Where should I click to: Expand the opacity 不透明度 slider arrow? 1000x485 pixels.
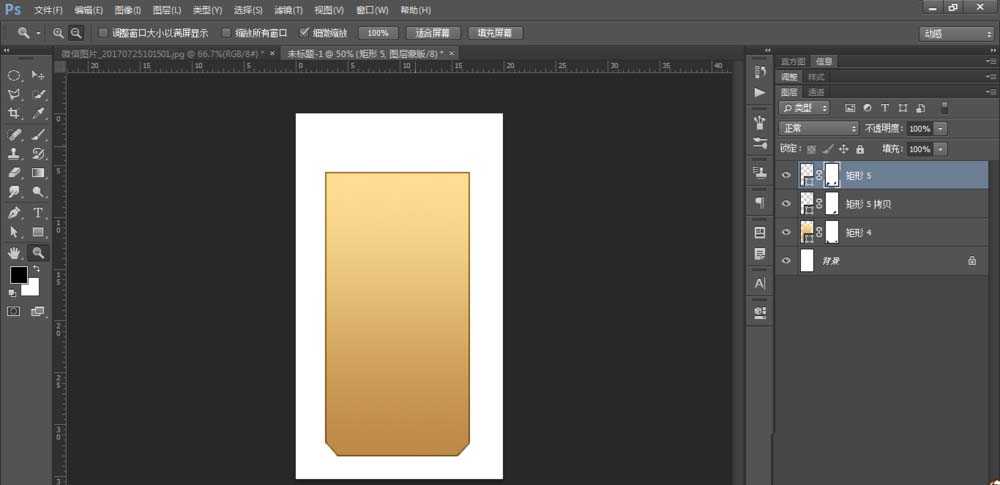(x=941, y=129)
